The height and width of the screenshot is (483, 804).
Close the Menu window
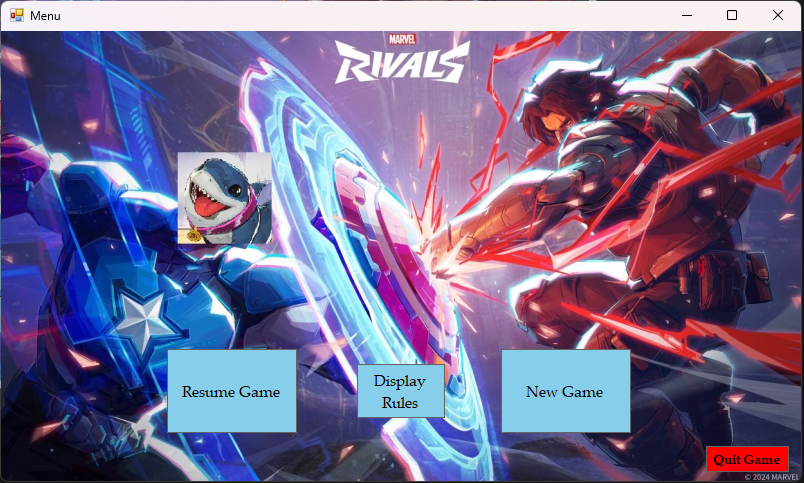[778, 15]
